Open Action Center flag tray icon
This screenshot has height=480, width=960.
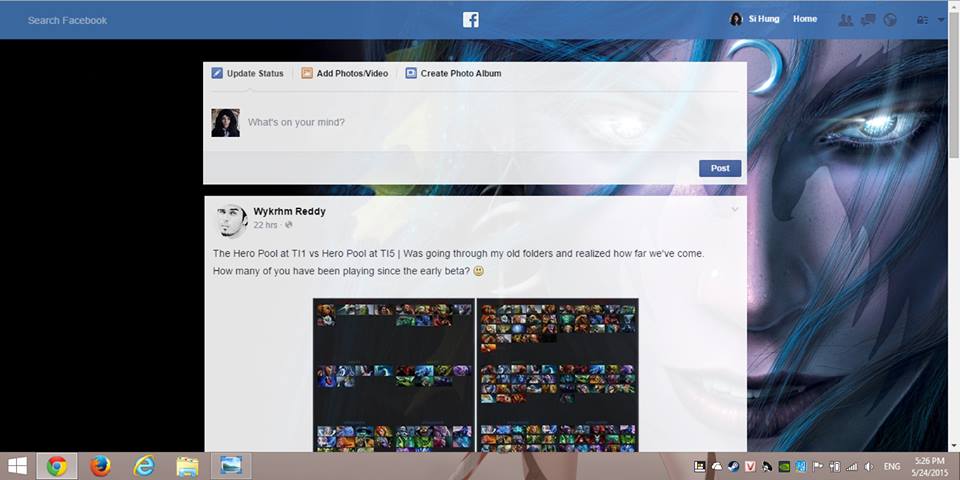(x=817, y=467)
